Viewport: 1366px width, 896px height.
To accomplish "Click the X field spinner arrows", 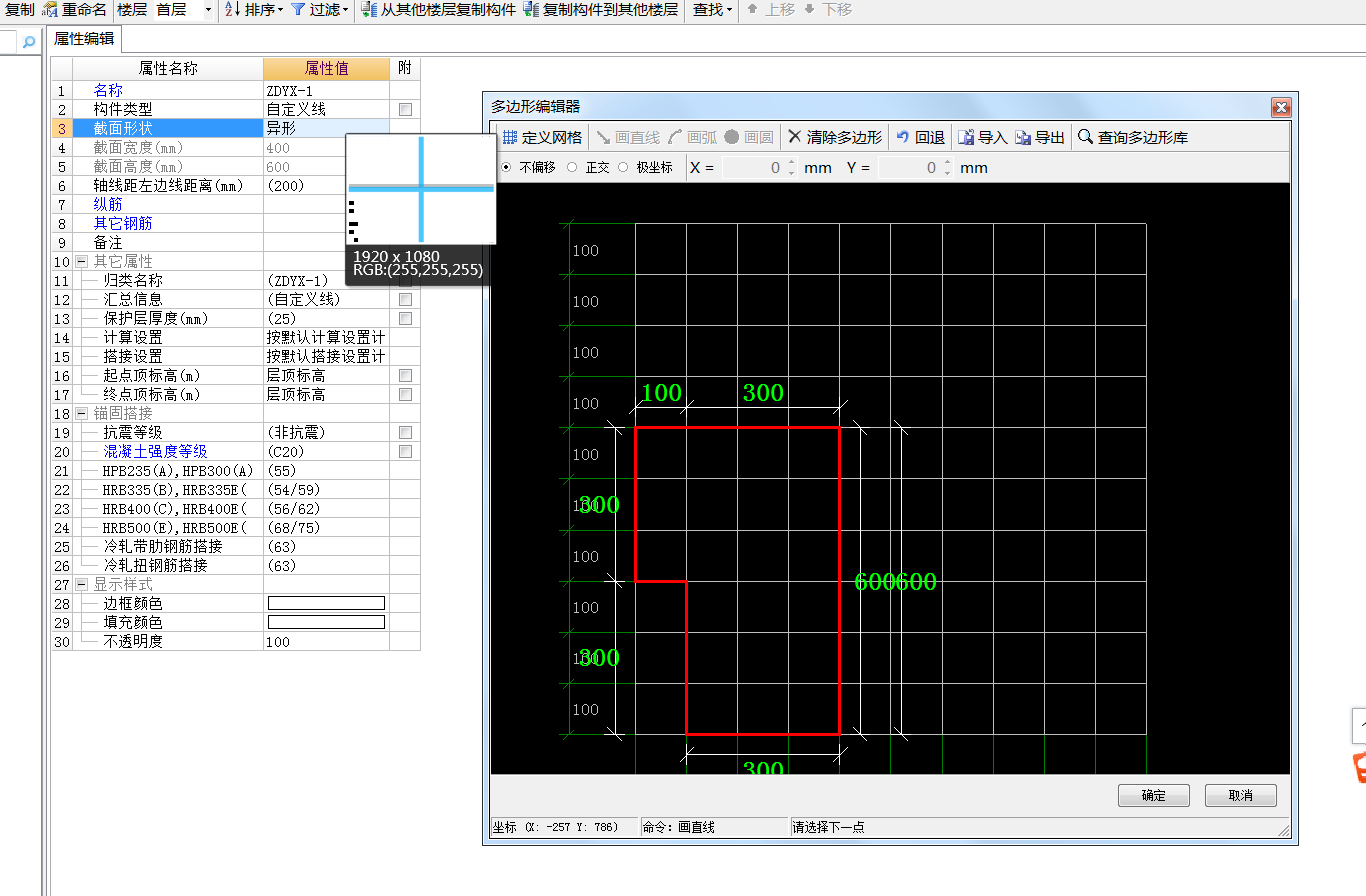I will point(792,168).
